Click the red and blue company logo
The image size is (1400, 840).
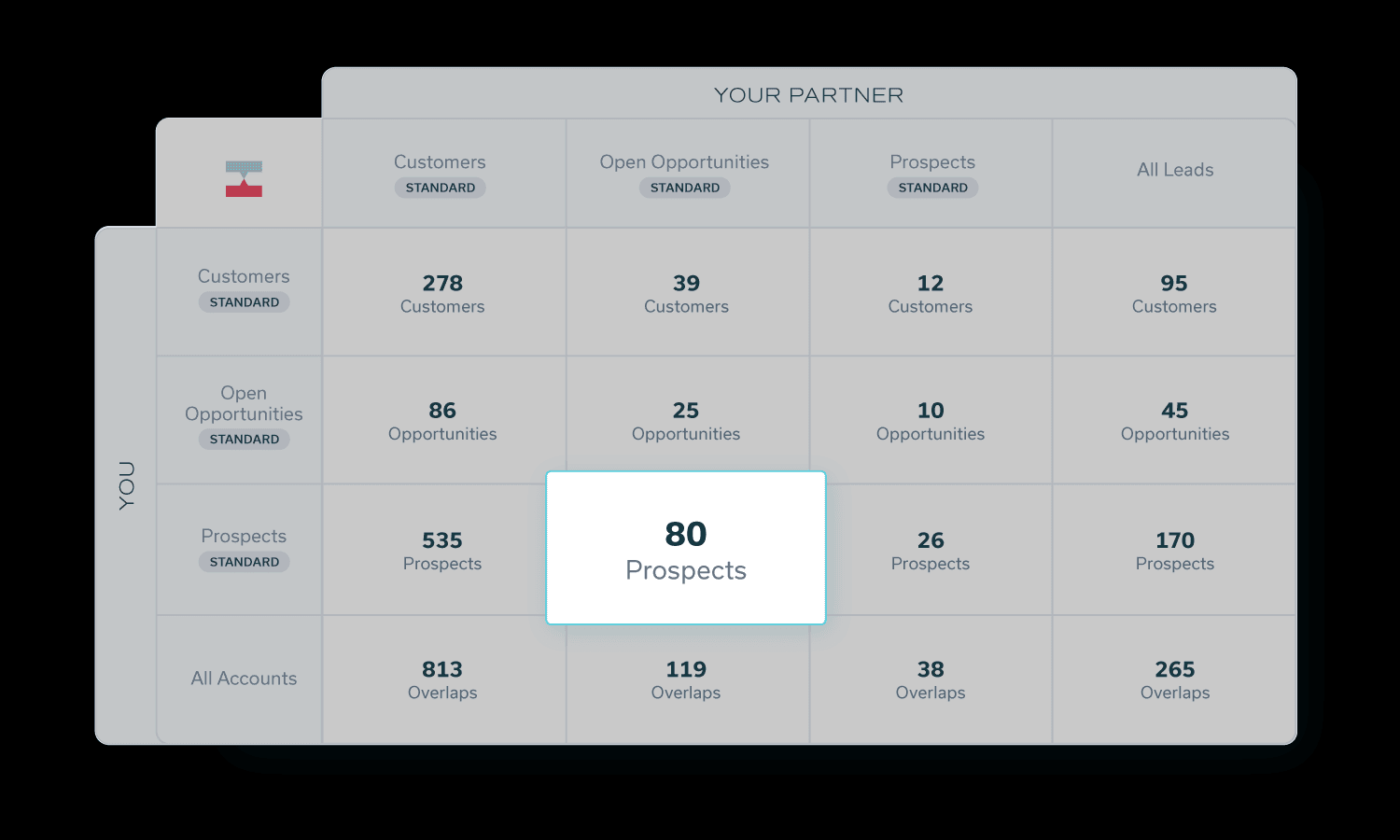tap(244, 178)
